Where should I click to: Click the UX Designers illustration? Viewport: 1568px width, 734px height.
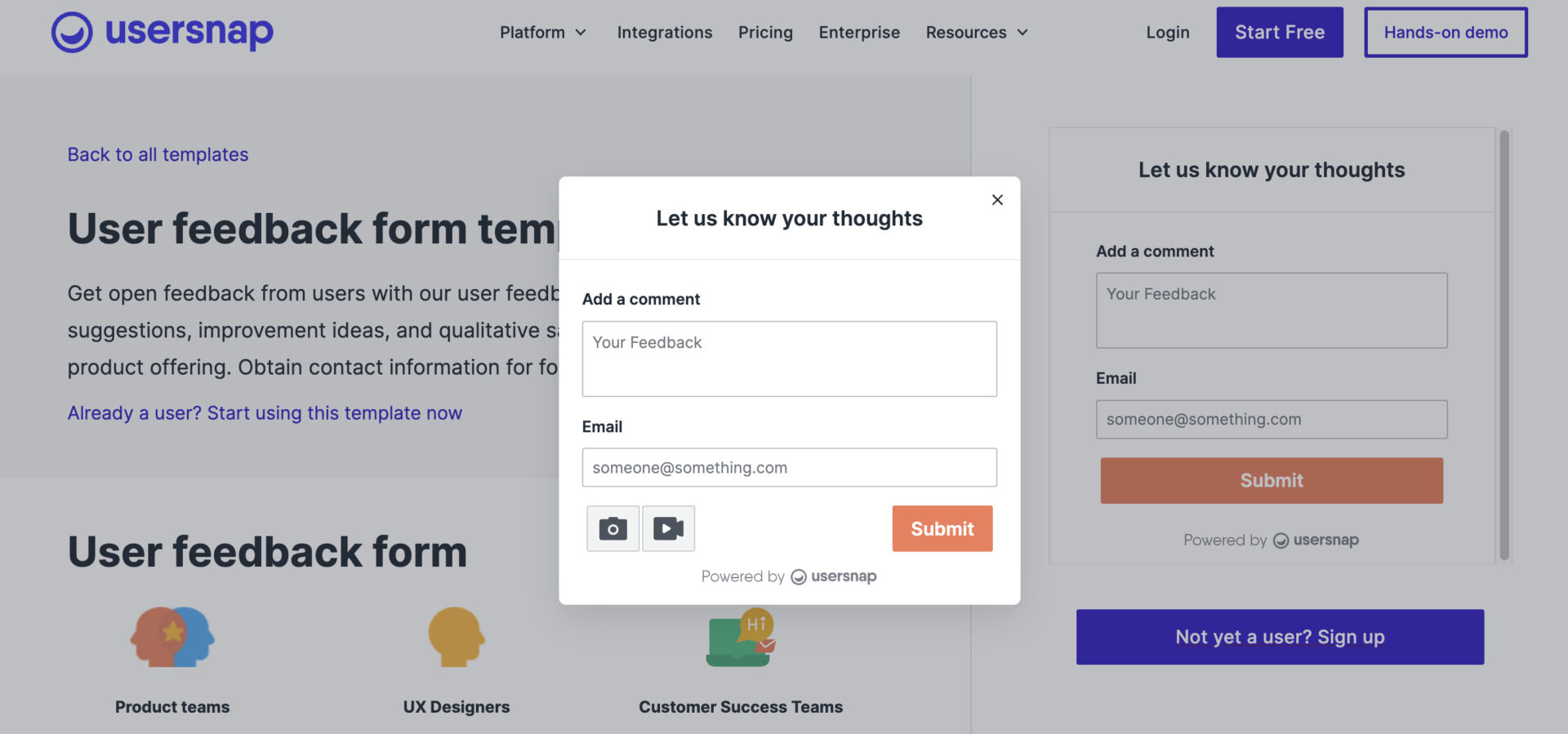(x=456, y=637)
